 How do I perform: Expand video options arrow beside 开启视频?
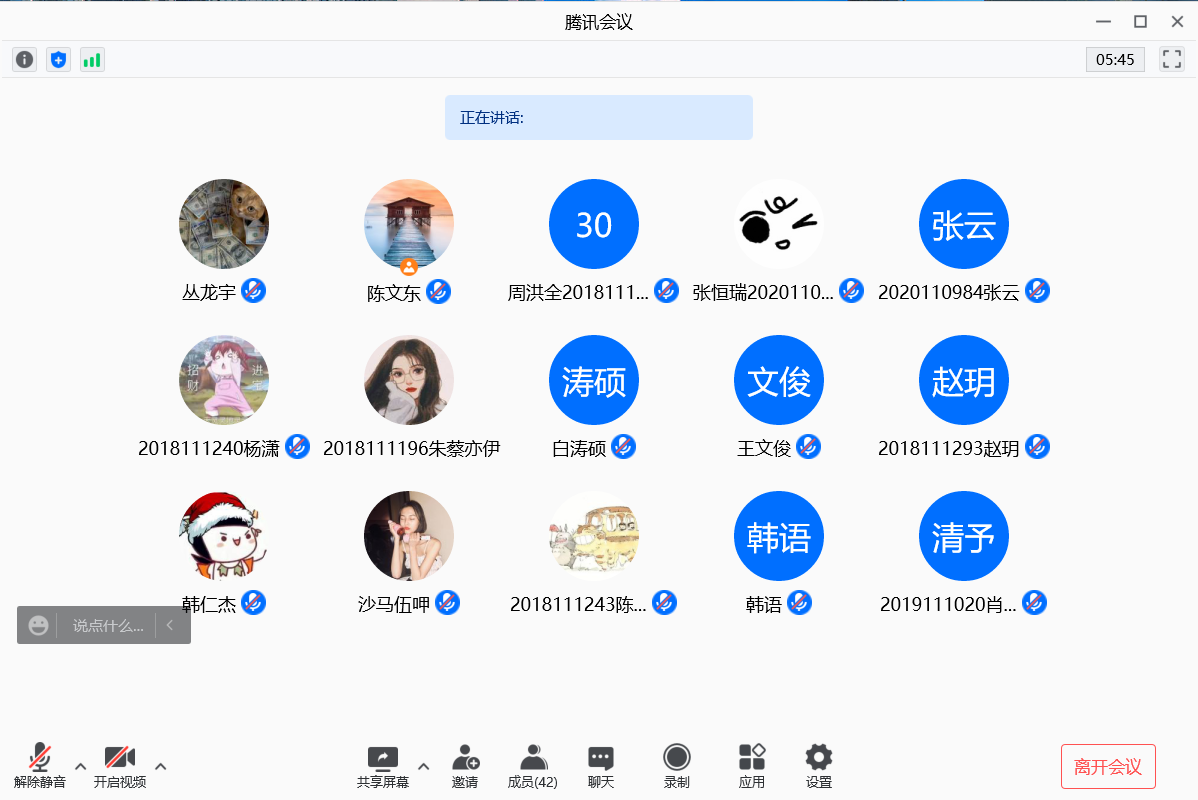pos(161,767)
